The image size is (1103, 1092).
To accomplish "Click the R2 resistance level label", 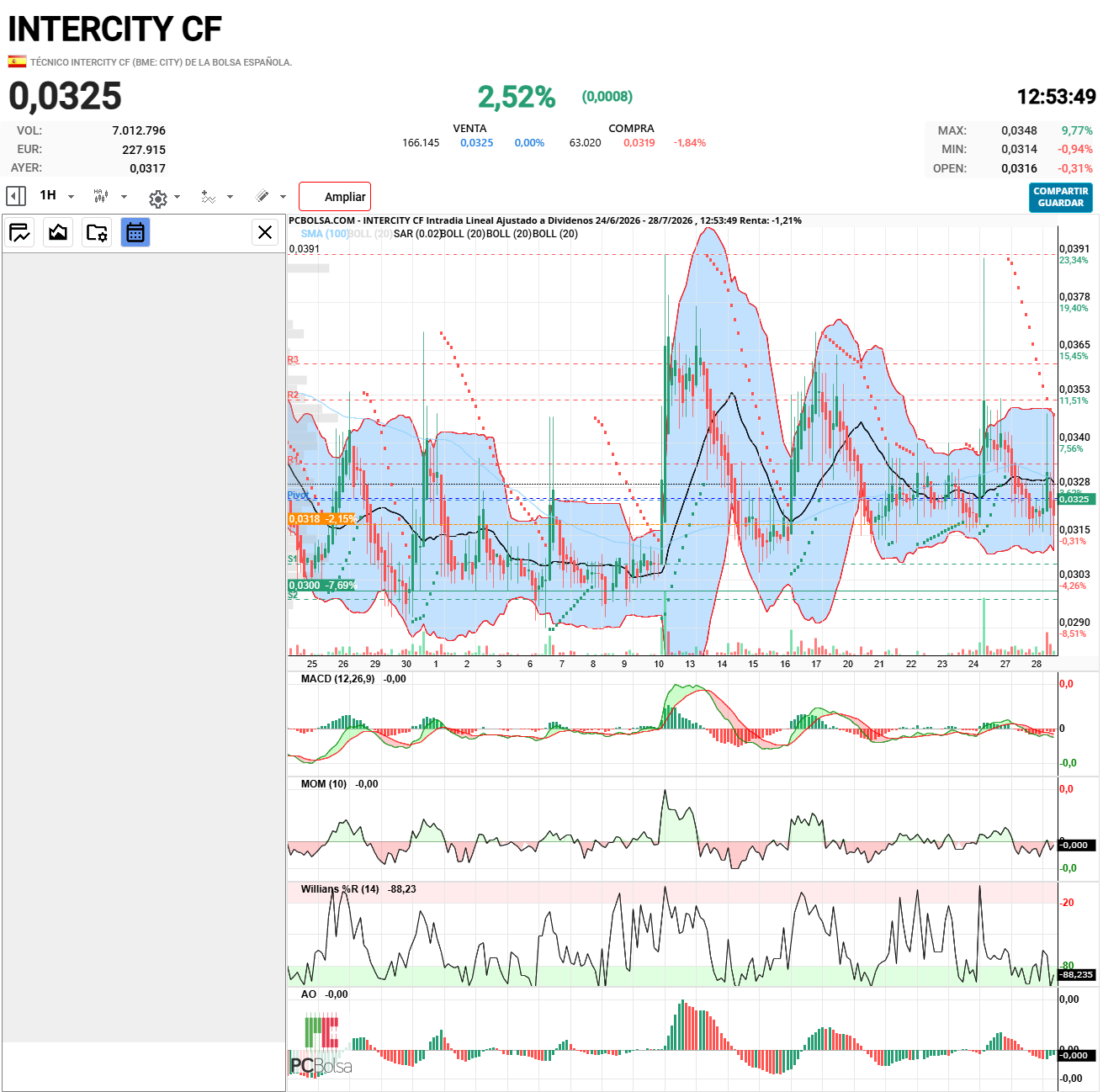I will point(293,395).
